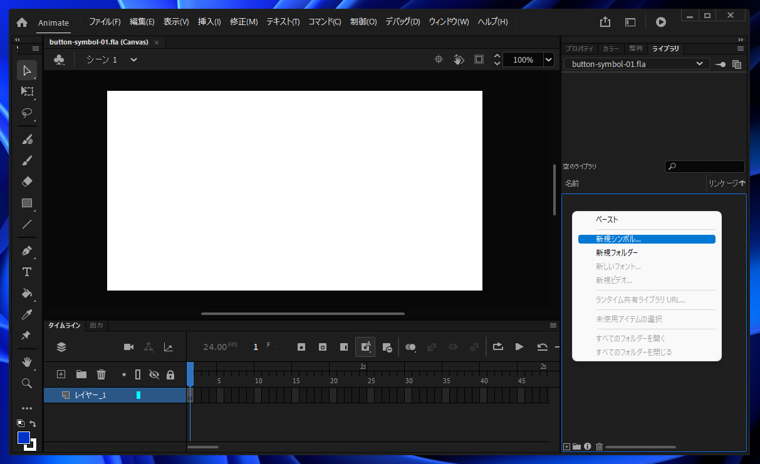The height and width of the screenshot is (464, 760).
Task: Switch to the カラー tab
Action: 611,48
